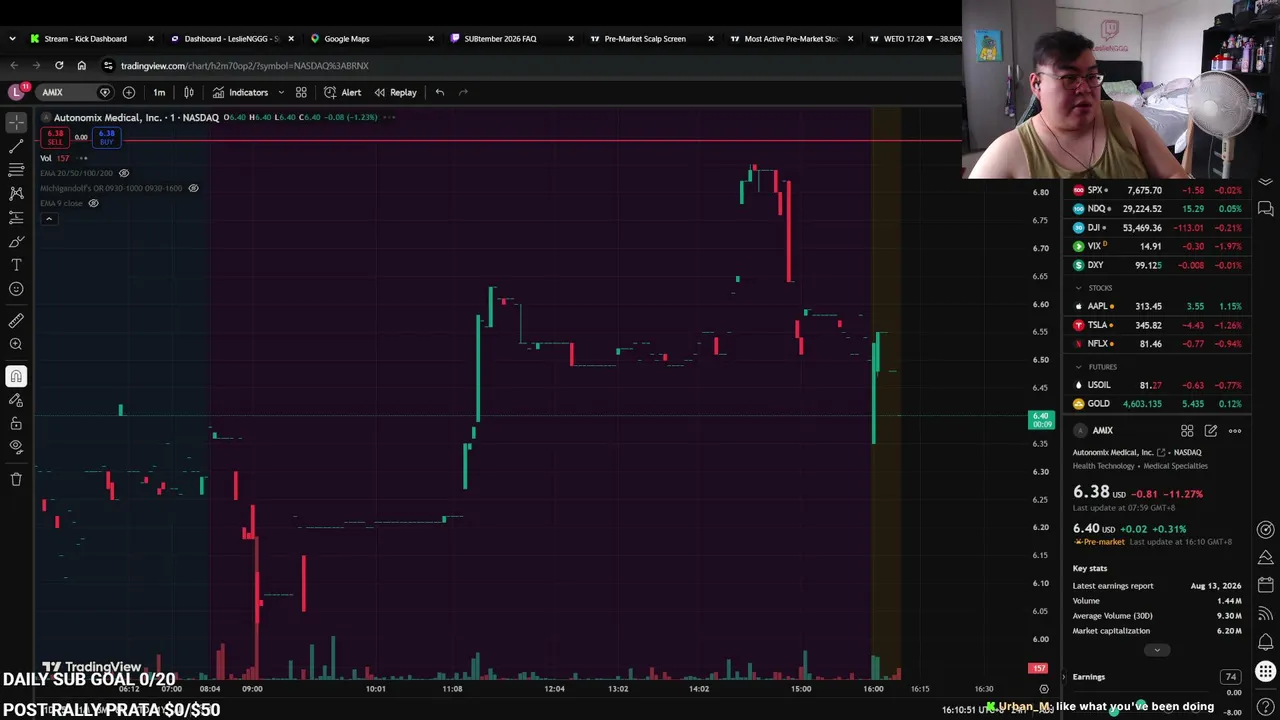
Task: Click the blue BUY 6.38 button
Action: [x=107, y=137]
